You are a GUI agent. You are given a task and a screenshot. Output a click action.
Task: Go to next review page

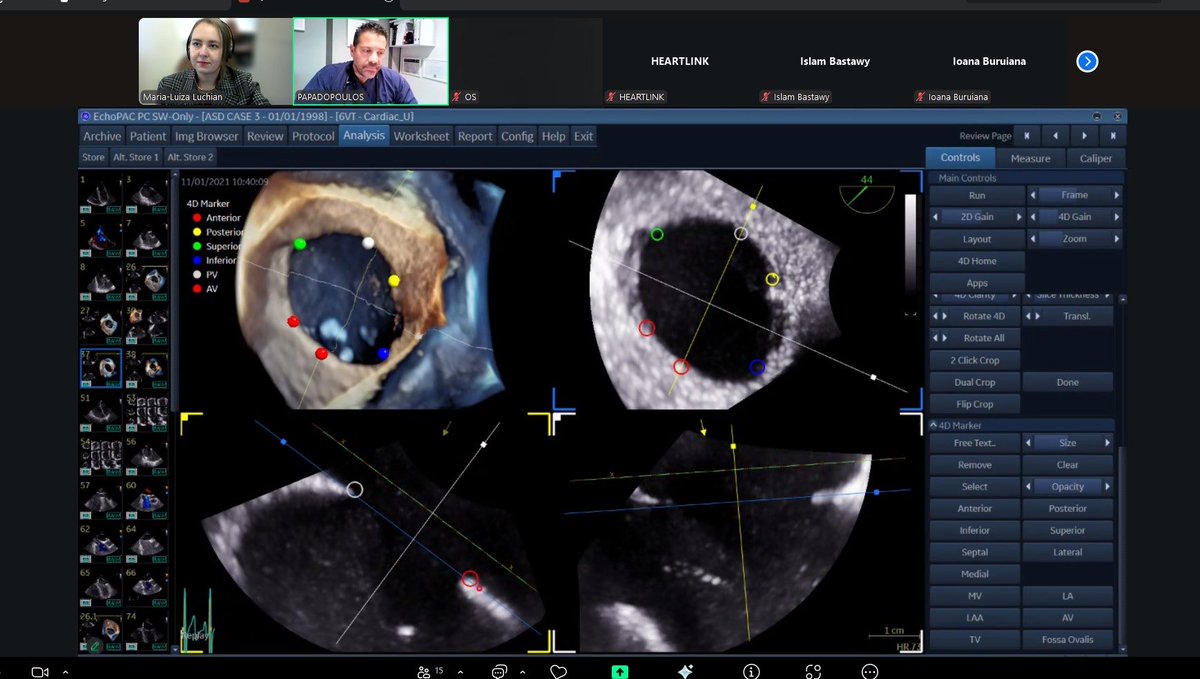point(1085,135)
